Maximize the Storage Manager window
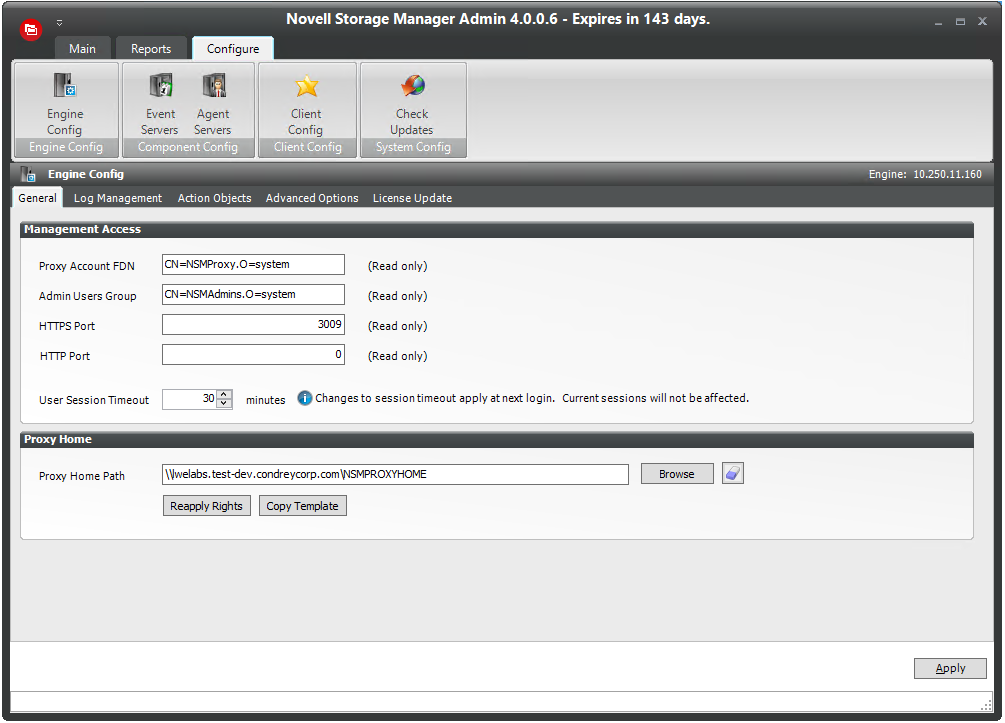Image resolution: width=1005 pixels, height=723 pixels. [x=960, y=22]
